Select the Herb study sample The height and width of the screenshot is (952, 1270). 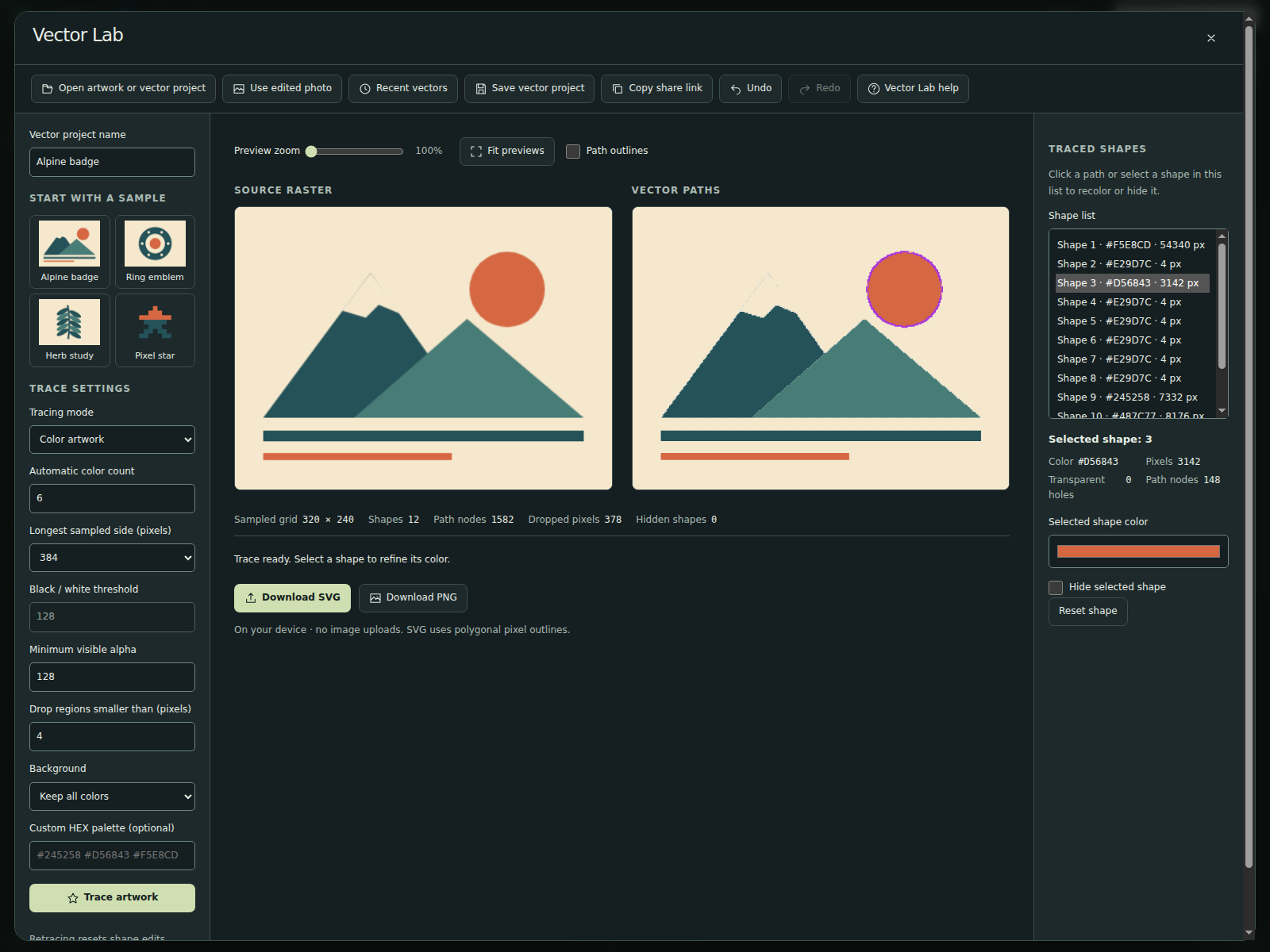[x=70, y=330]
